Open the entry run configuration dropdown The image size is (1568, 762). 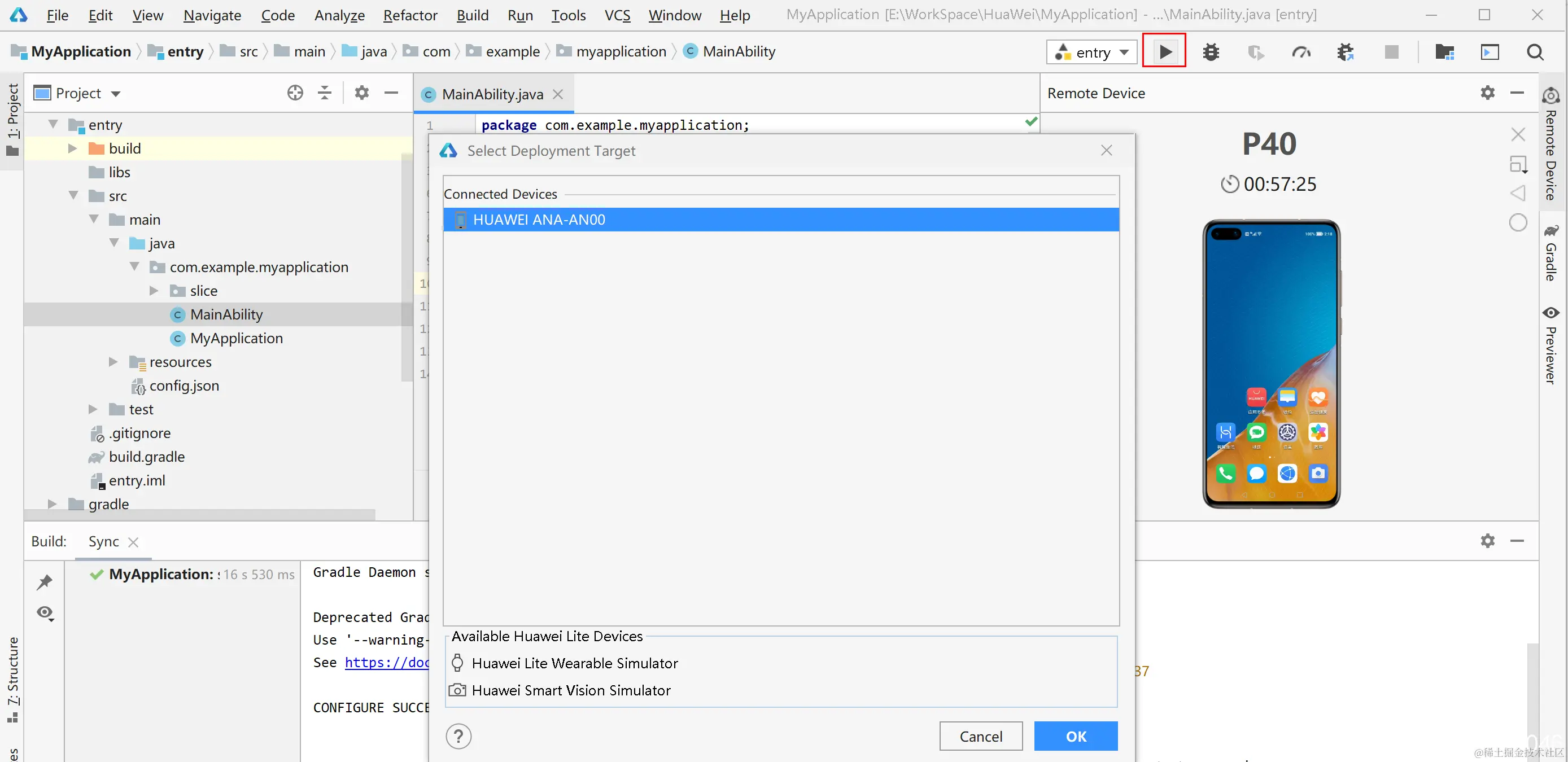tap(1092, 52)
